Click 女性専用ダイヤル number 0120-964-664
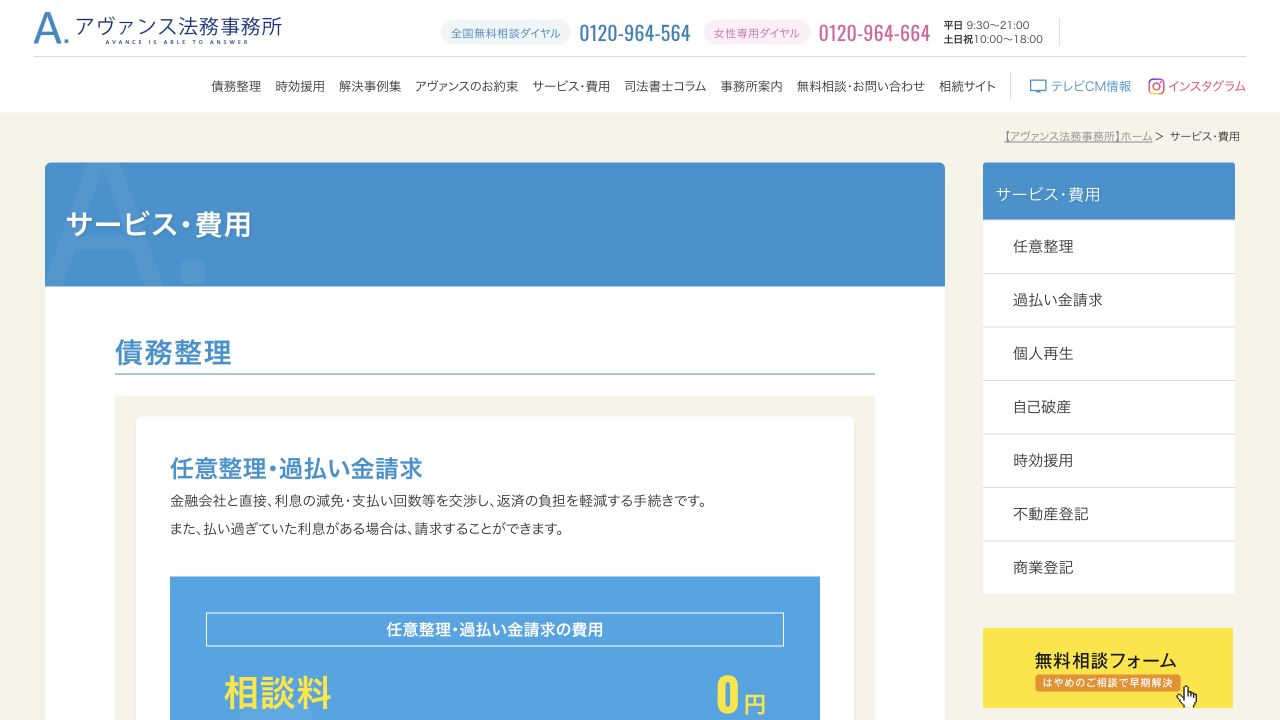This screenshot has width=1280, height=720. (x=874, y=33)
